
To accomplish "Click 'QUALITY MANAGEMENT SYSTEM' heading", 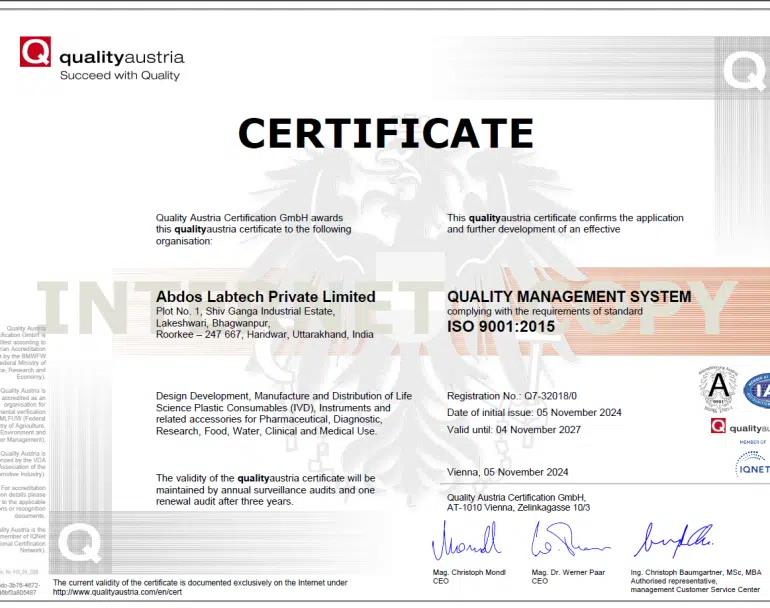I will point(569,297).
